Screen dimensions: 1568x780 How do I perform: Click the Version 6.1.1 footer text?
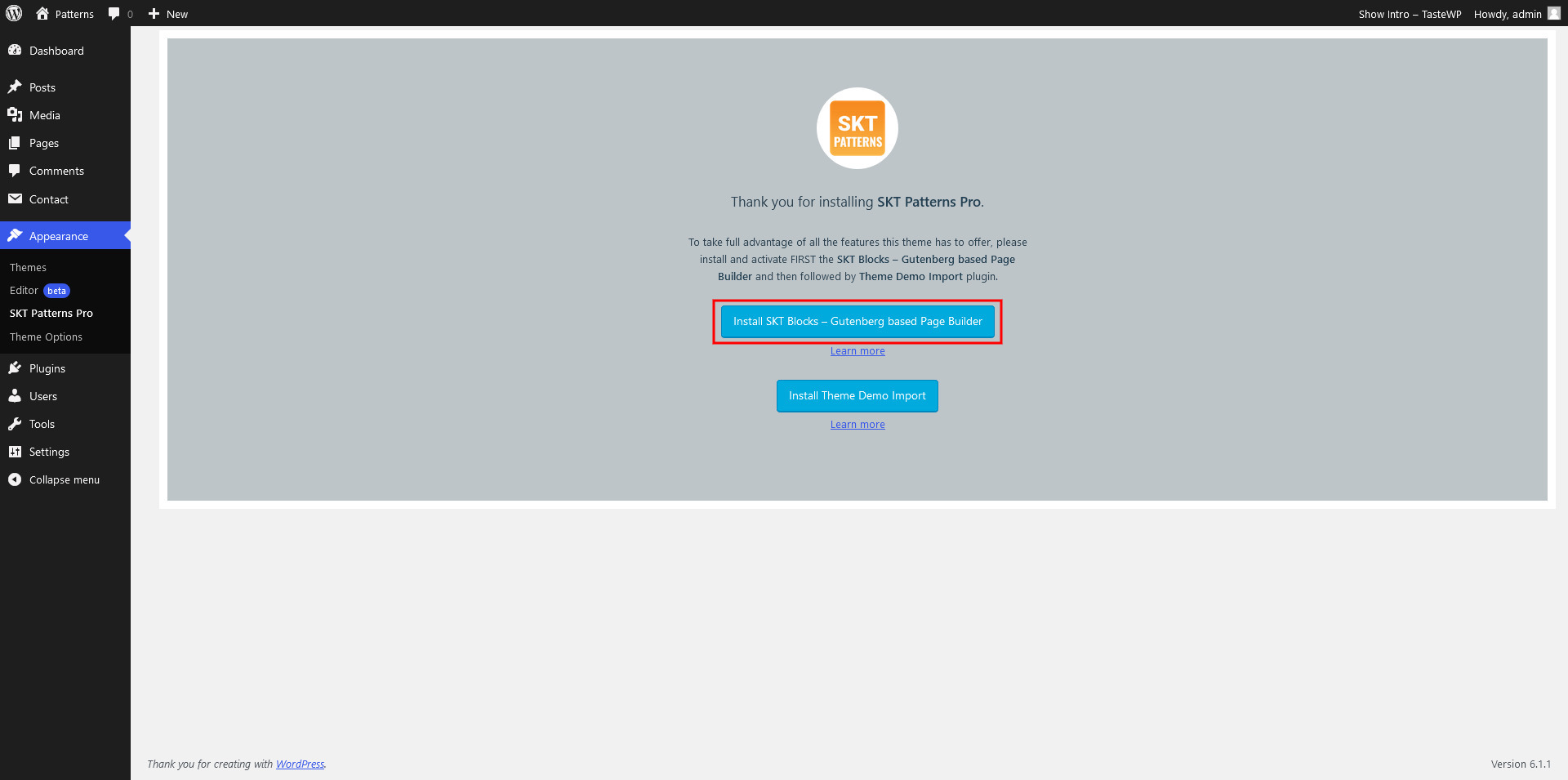(x=1521, y=764)
